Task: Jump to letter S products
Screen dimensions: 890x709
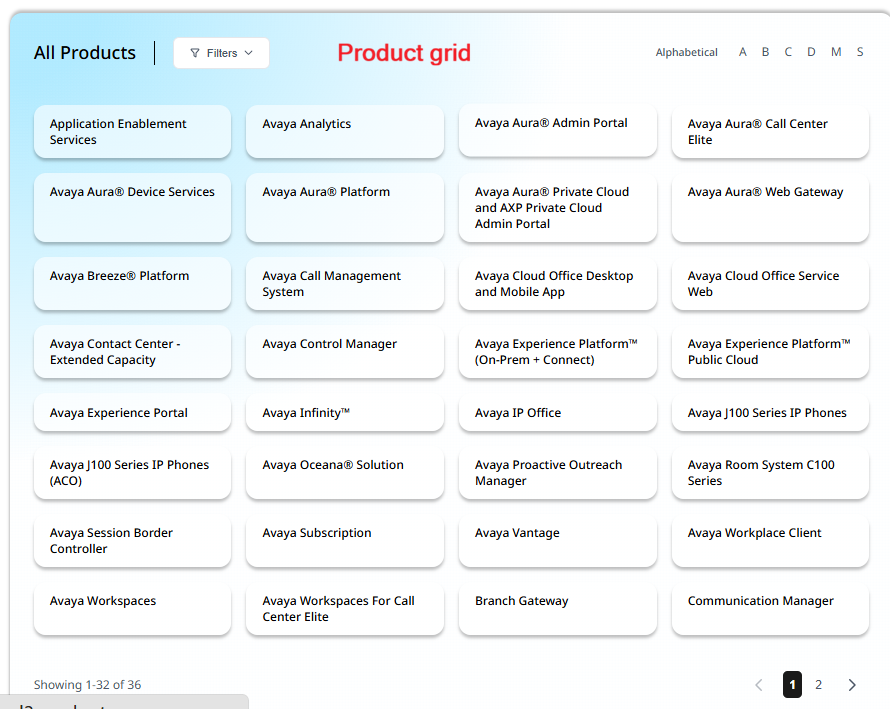Action: point(860,52)
